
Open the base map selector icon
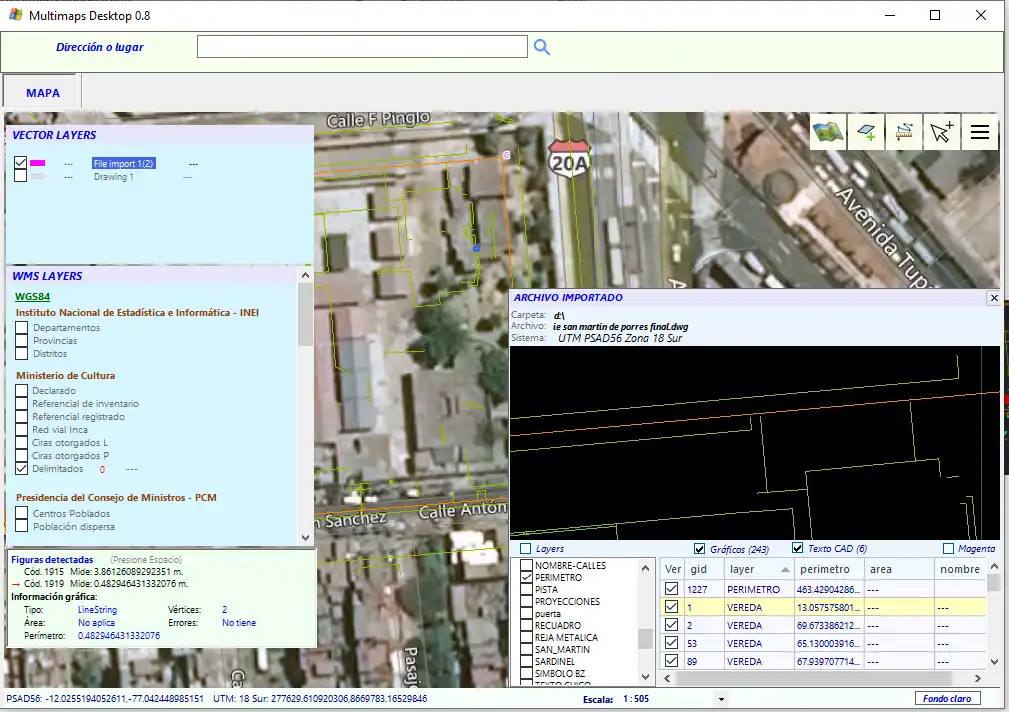coord(828,132)
